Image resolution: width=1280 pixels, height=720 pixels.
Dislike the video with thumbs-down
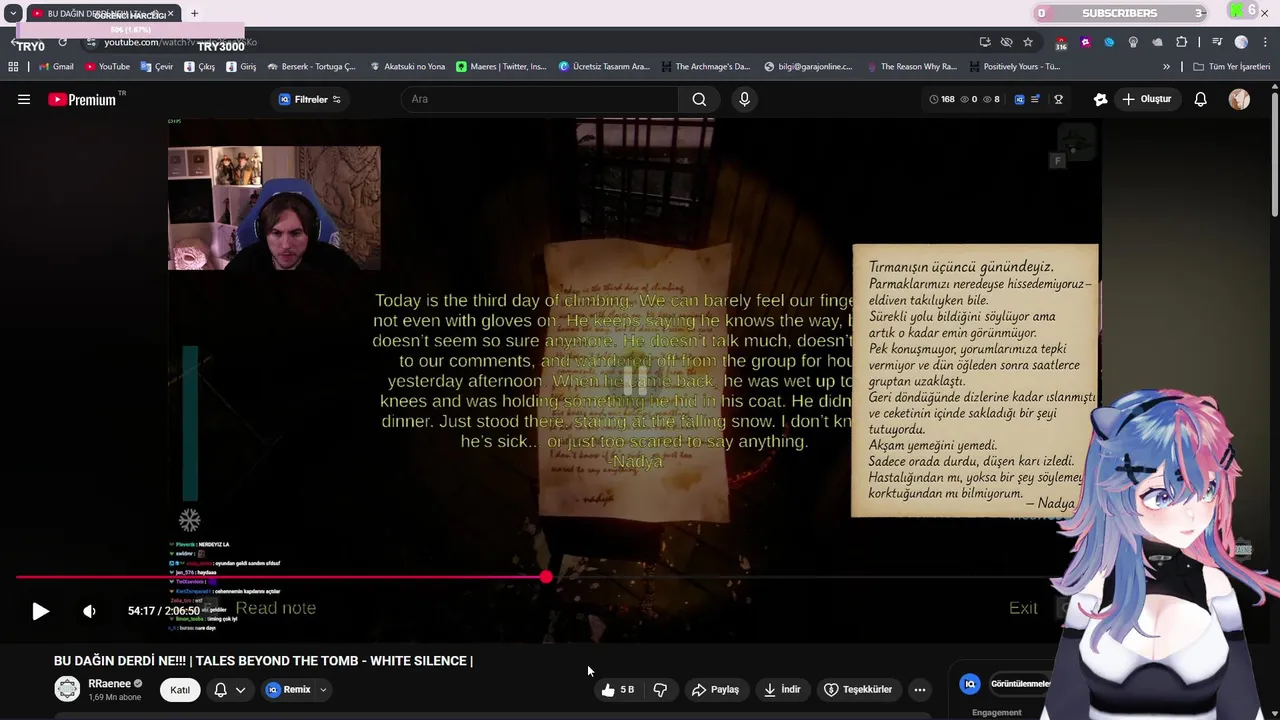point(660,690)
